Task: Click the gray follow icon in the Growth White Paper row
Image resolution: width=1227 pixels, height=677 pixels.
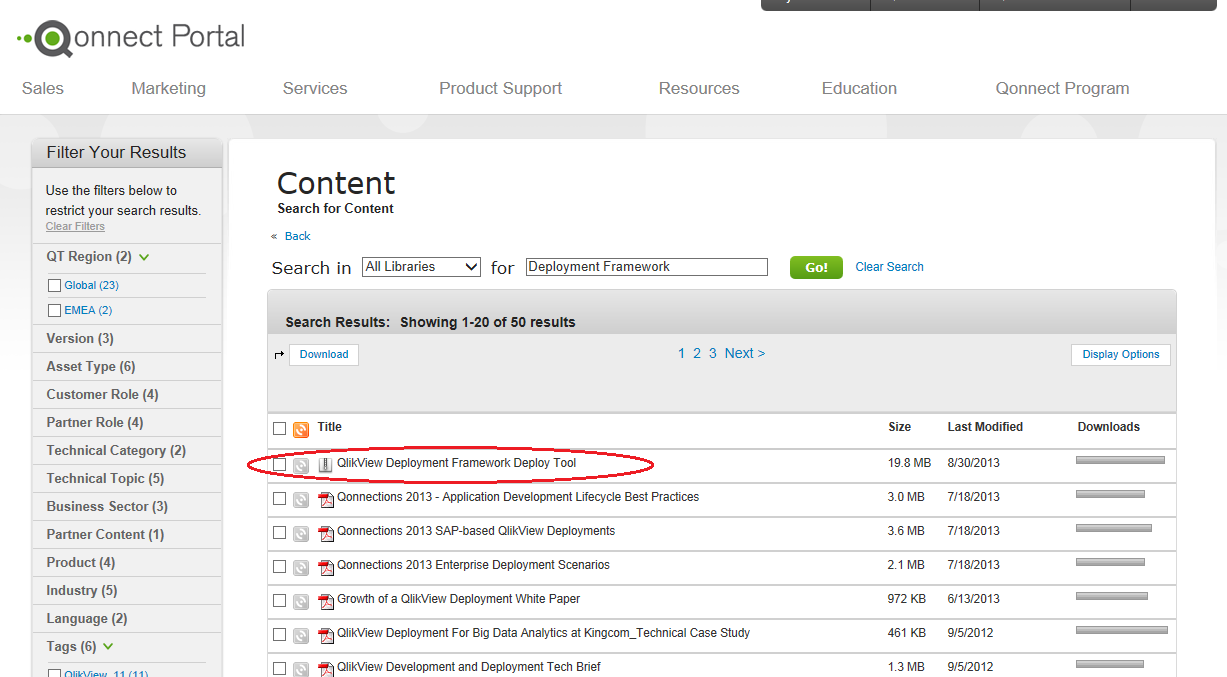Action: click(x=301, y=601)
